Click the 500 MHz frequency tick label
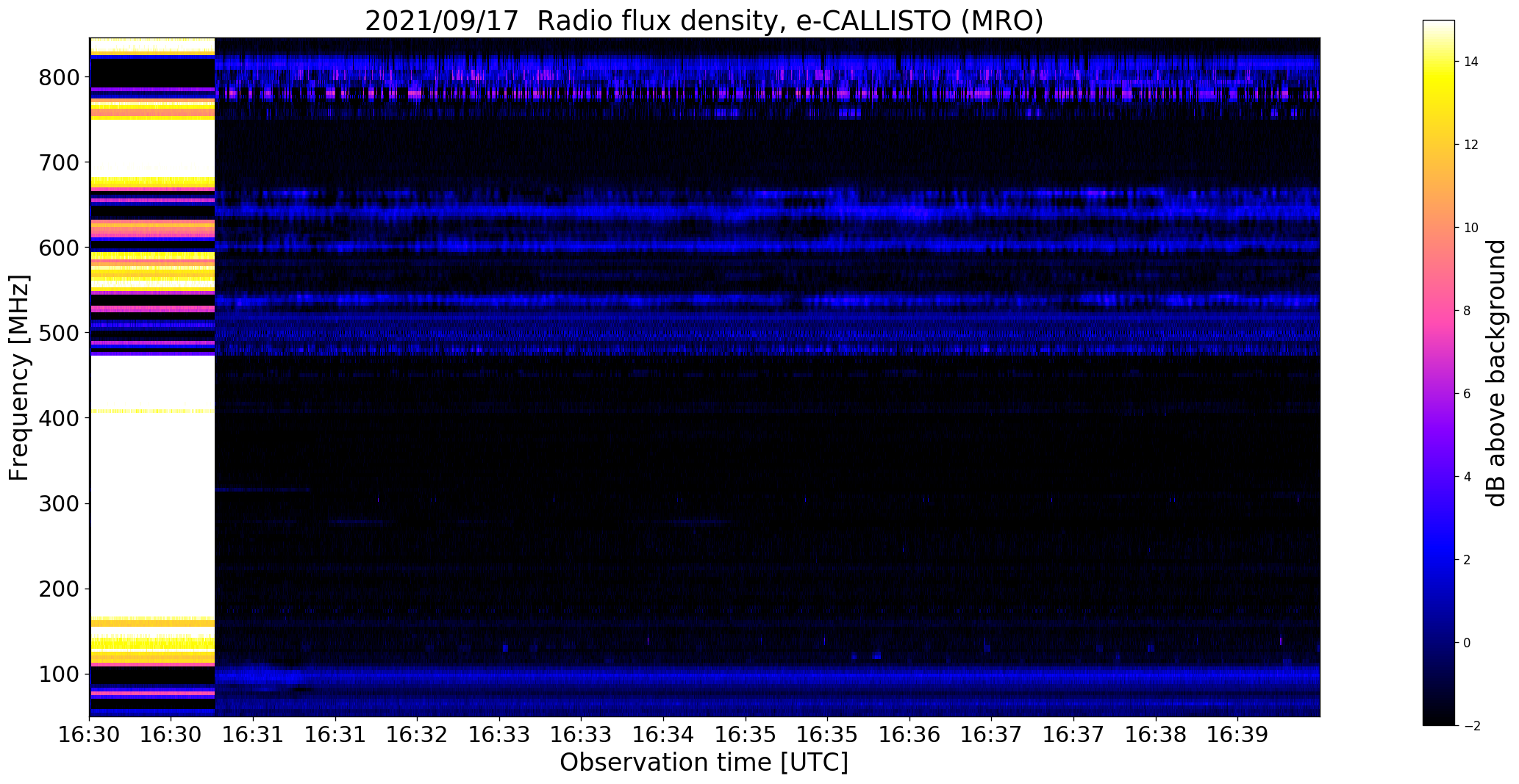 coord(59,333)
